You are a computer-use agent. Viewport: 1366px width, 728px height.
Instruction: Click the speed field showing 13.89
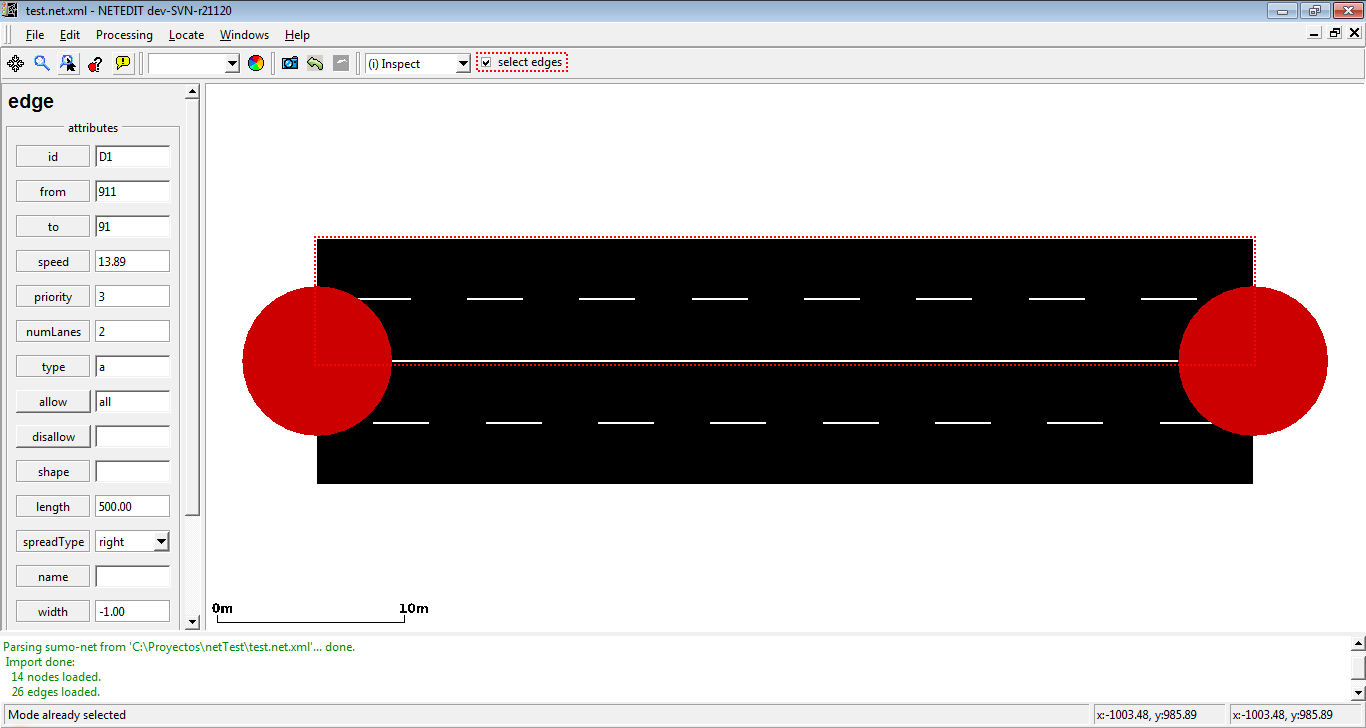click(132, 261)
